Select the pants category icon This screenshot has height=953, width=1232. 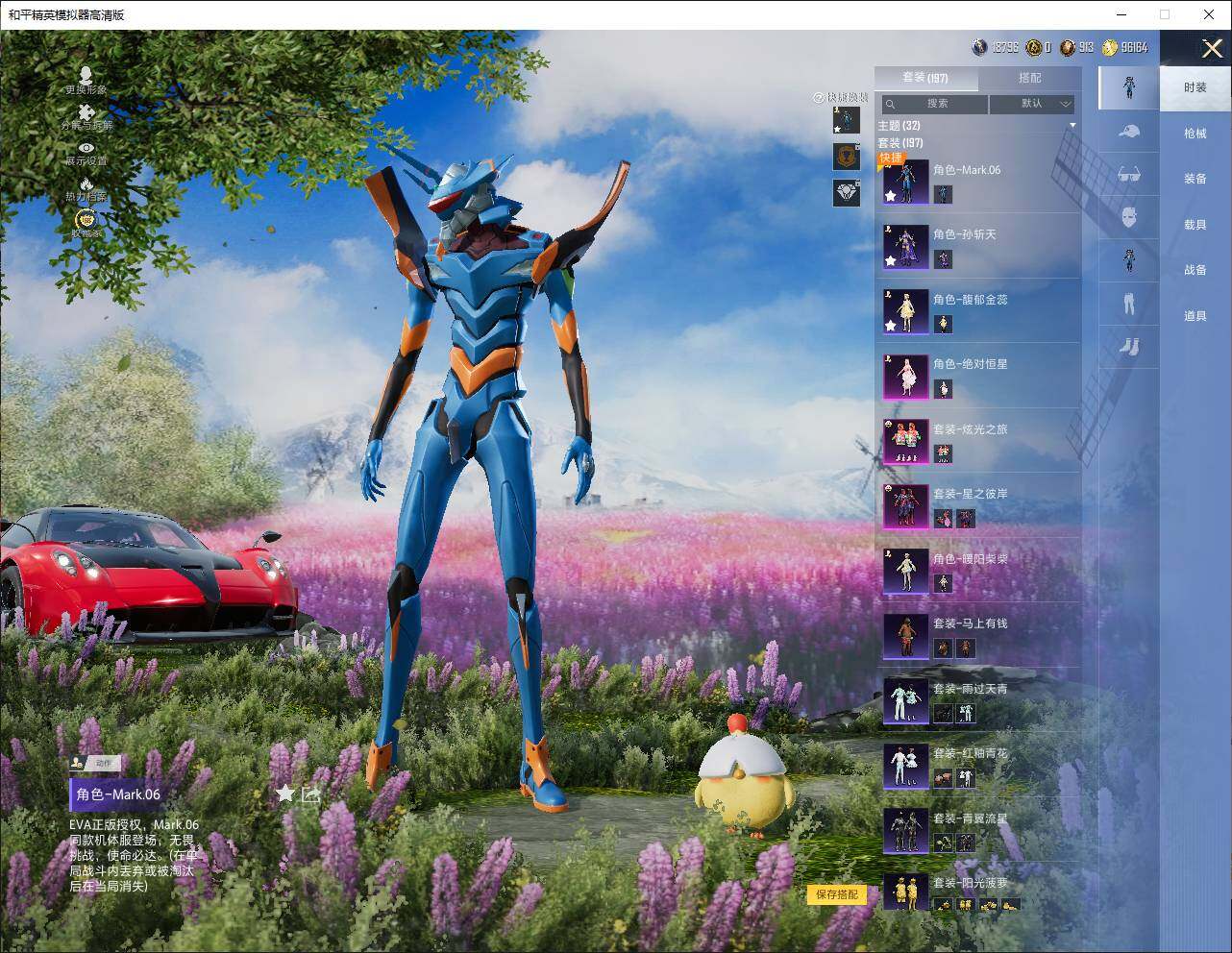(1128, 304)
